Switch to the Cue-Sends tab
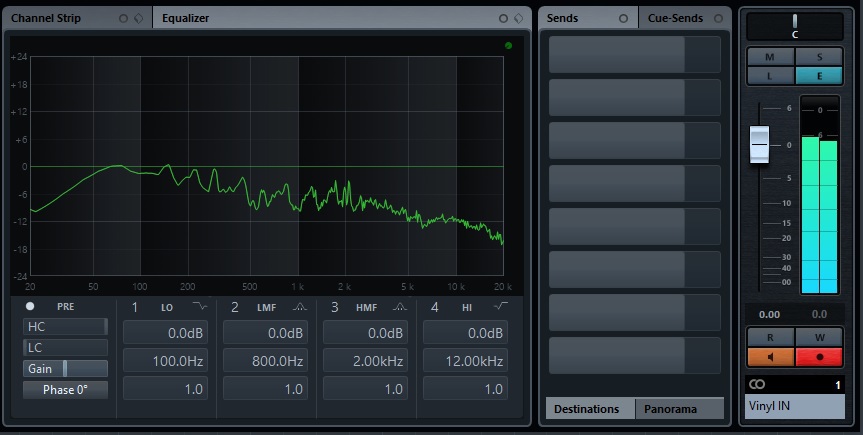Viewport: 863px width, 435px height. pyautogui.click(x=675, y=18)
